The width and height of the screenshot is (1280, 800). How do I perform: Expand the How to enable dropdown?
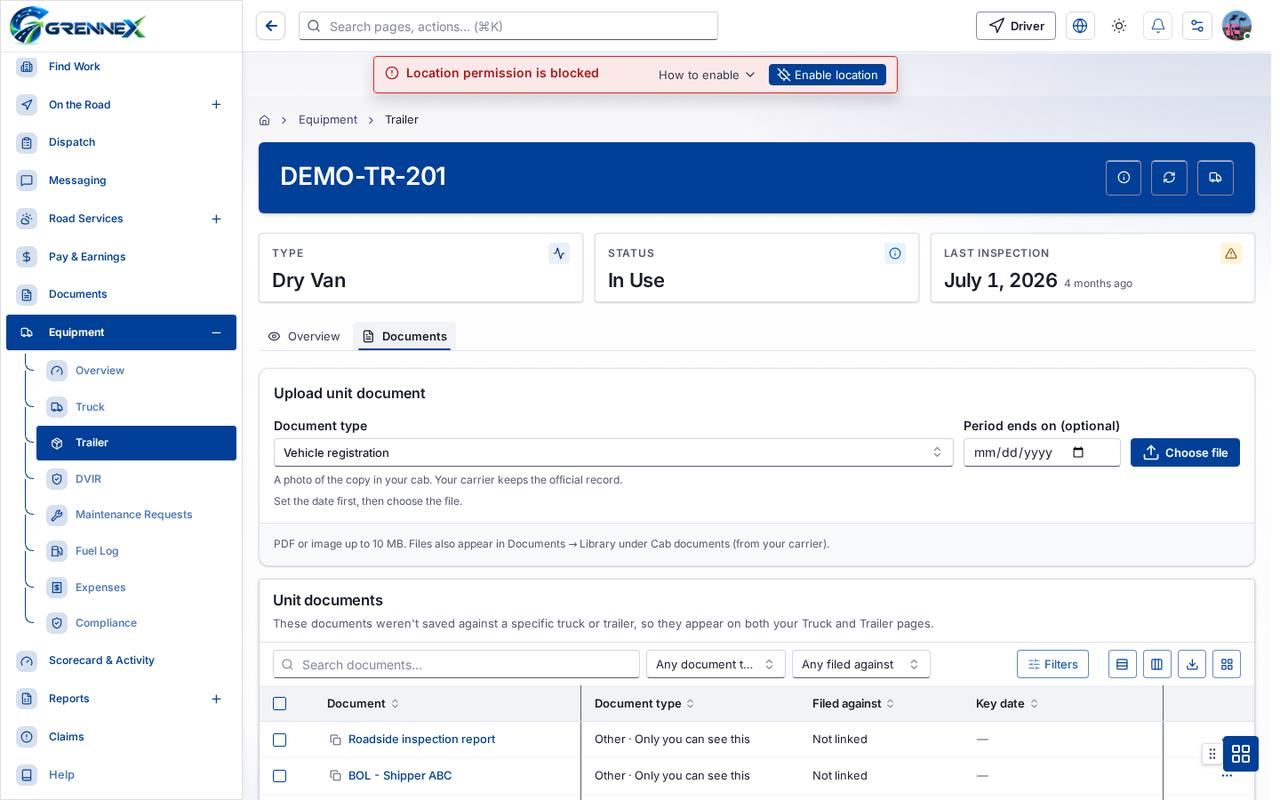(707, 75)
